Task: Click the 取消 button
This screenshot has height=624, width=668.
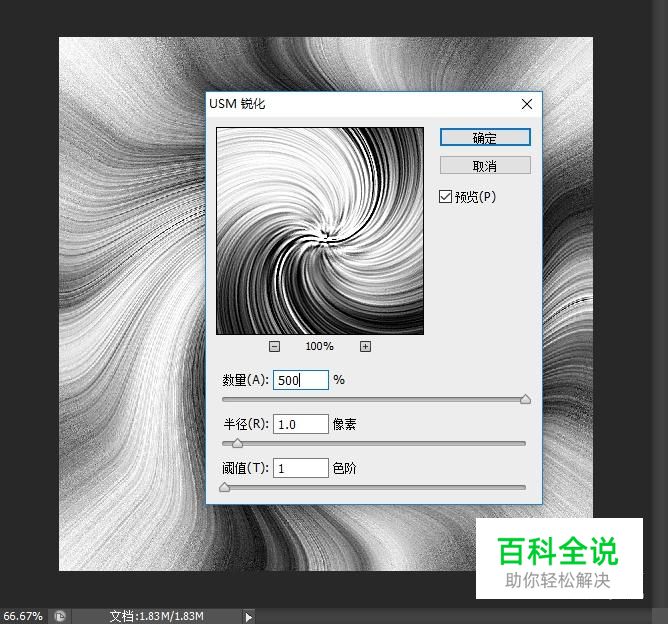Action: (x=485, y=165)
